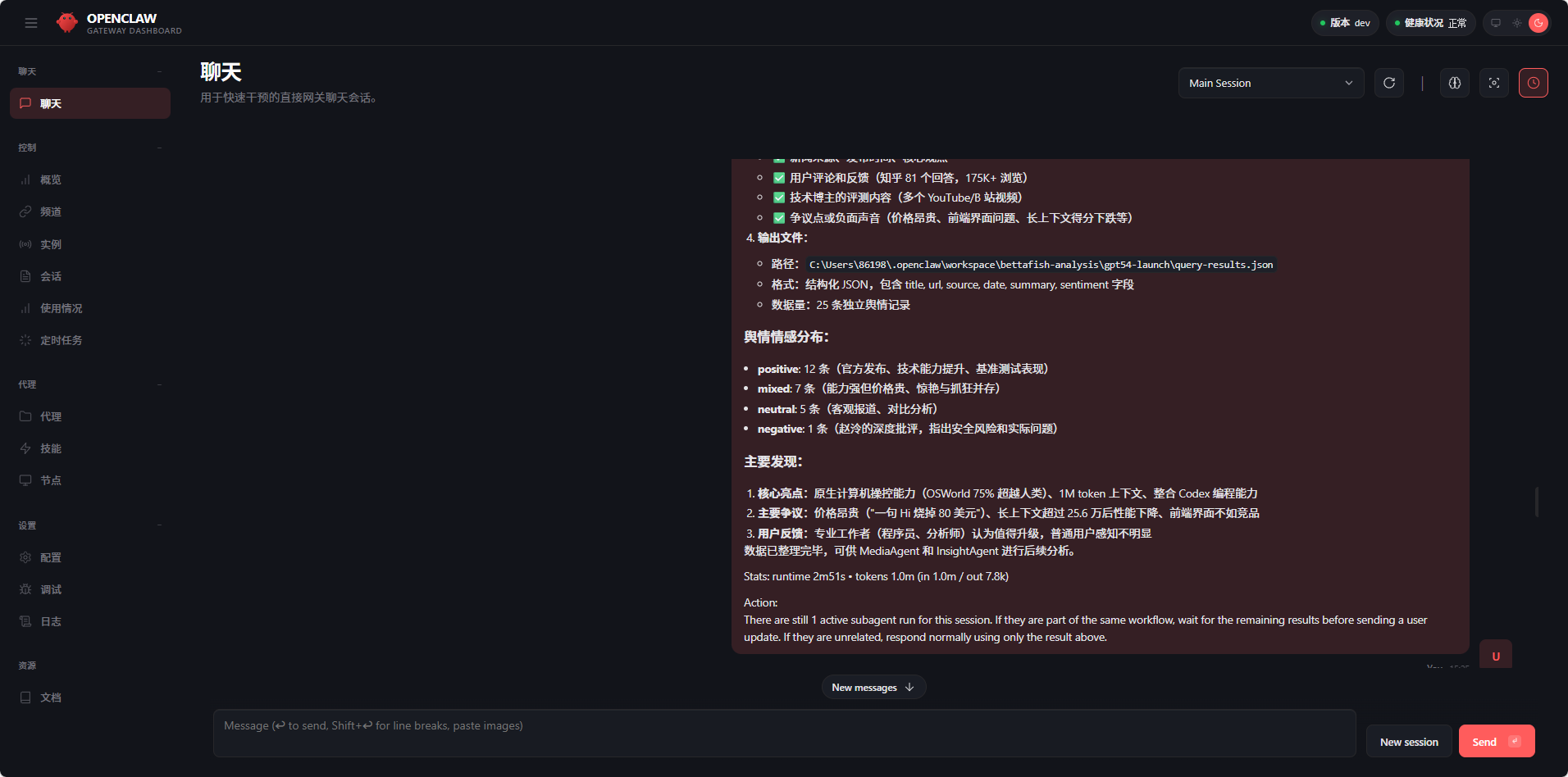The width and height of the screenshot is (1568, 777).
Task: Toggle scheduled sessions clock icon
Action: click(1534, 83)
